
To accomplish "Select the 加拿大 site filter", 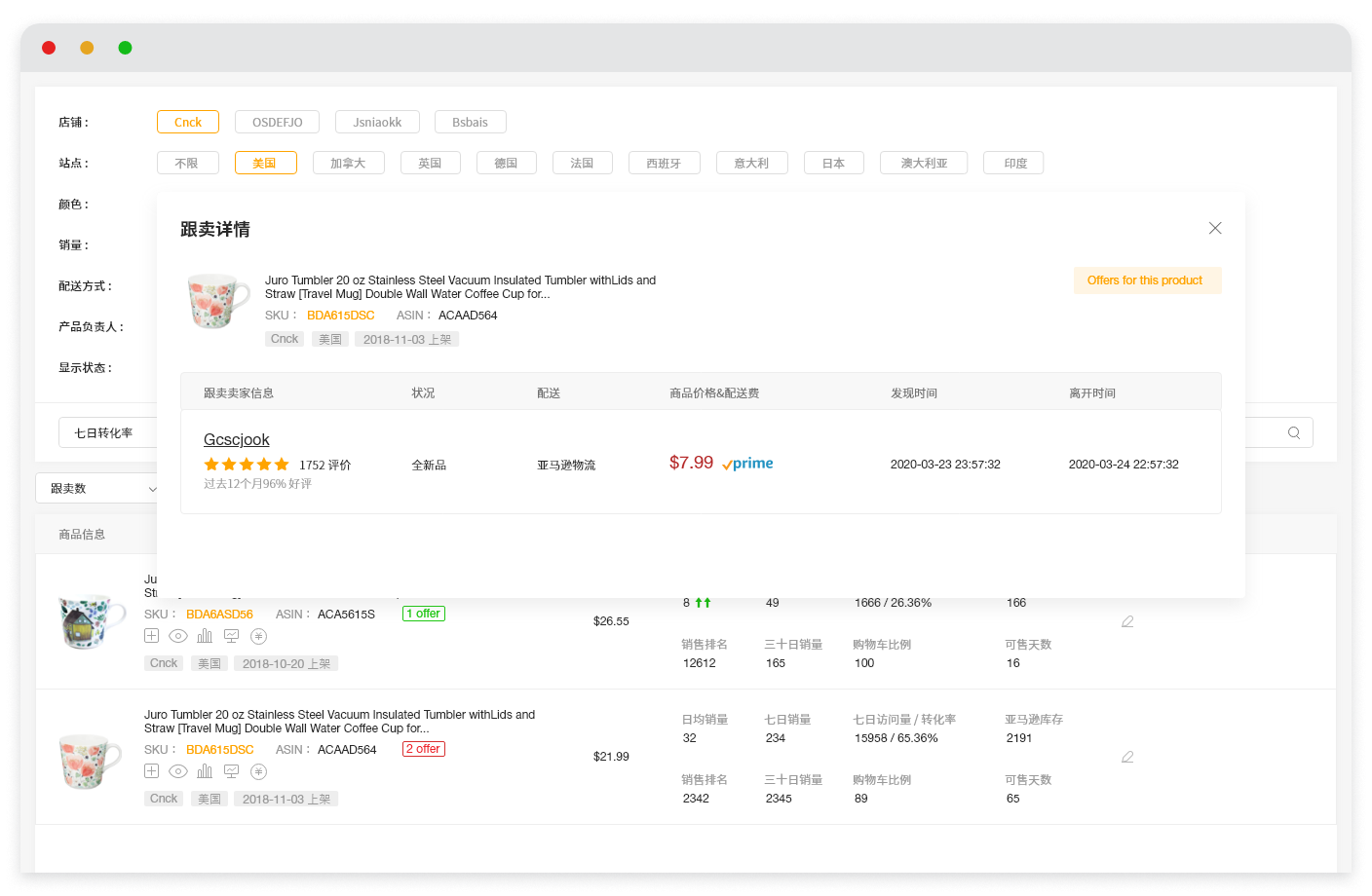I will coord(348,164).
